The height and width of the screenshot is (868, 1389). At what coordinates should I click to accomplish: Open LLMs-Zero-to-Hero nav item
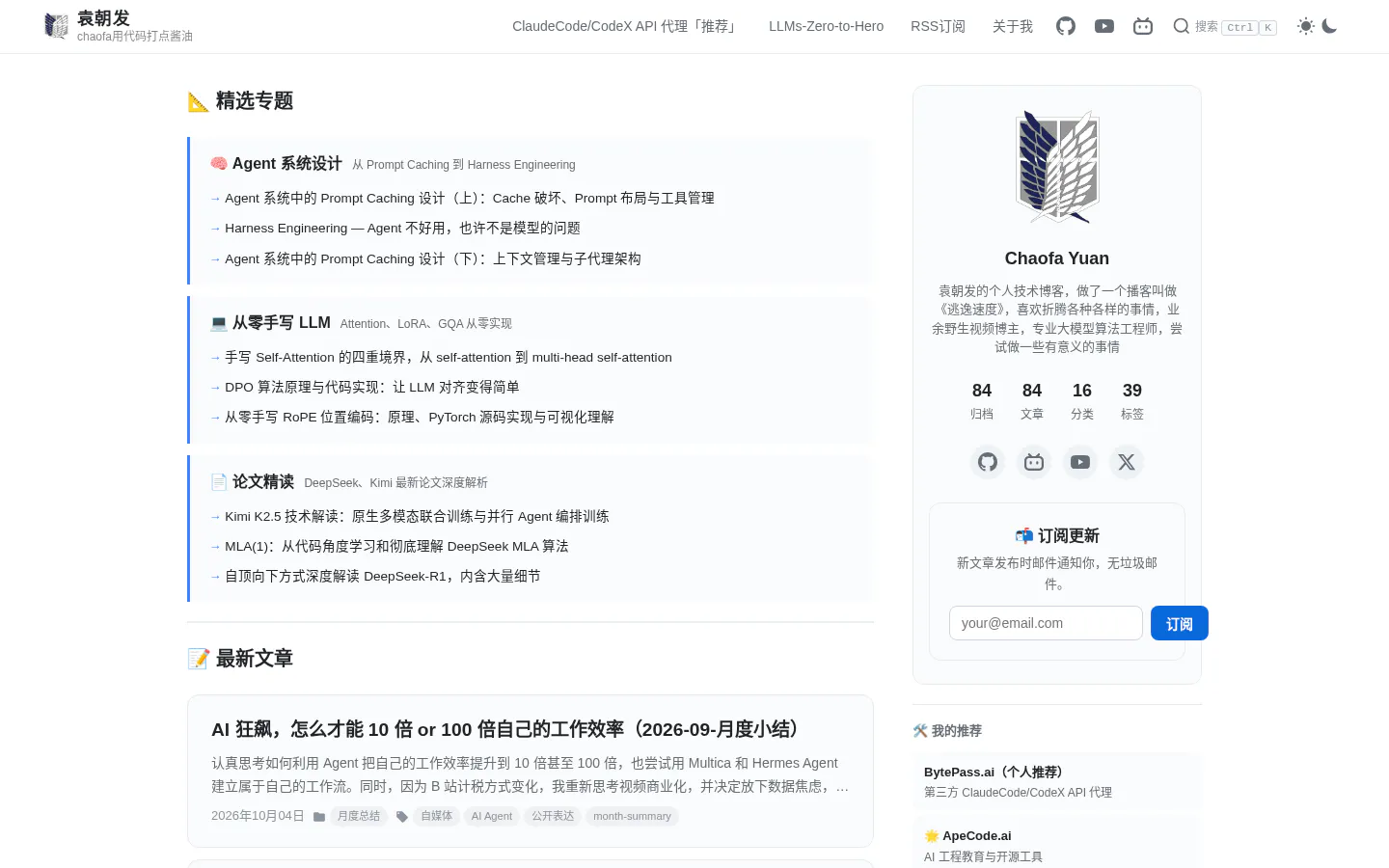826,26
